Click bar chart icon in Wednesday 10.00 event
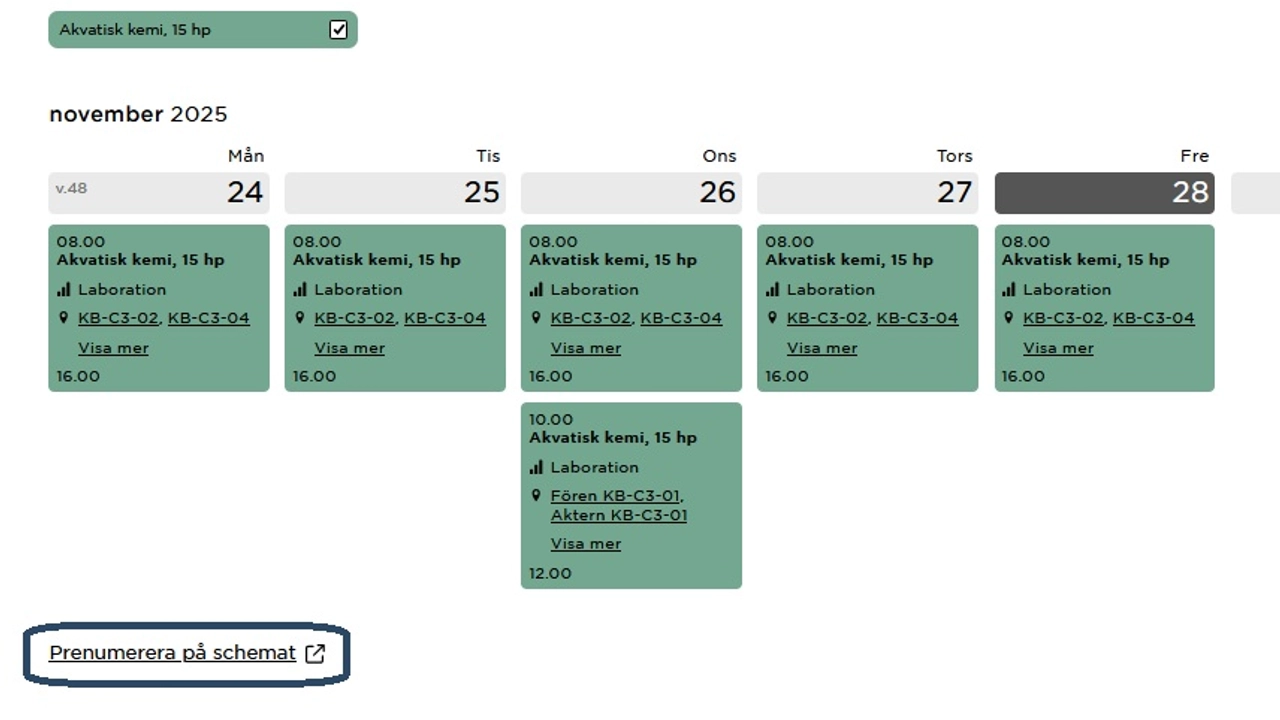1280x720 pixels. (536, 467)
